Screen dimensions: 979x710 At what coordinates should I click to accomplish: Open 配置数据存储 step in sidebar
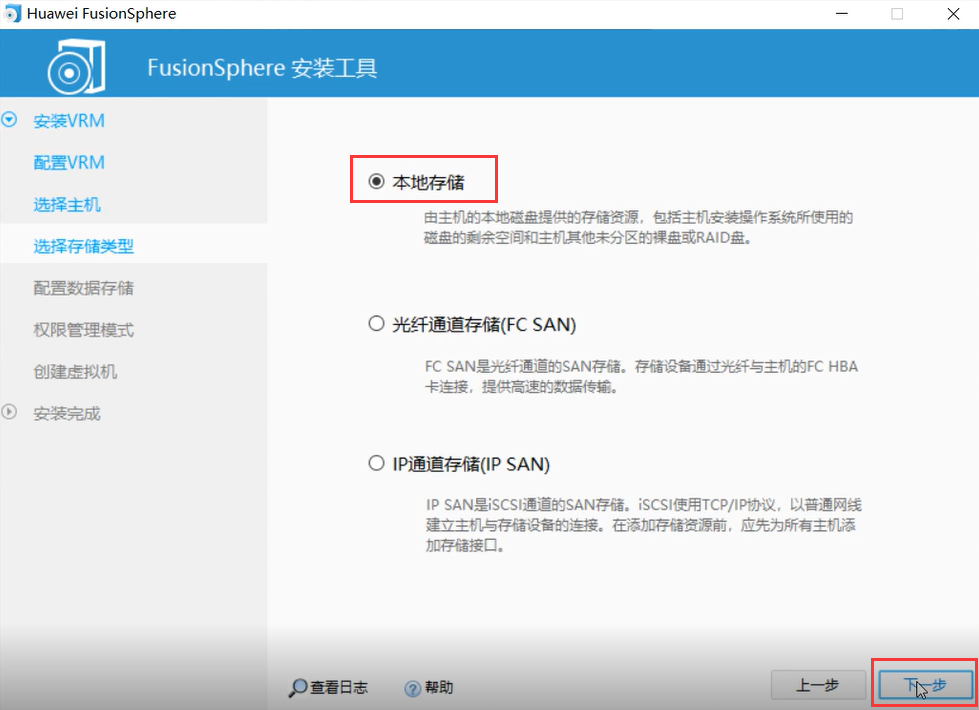coord(84,288)
